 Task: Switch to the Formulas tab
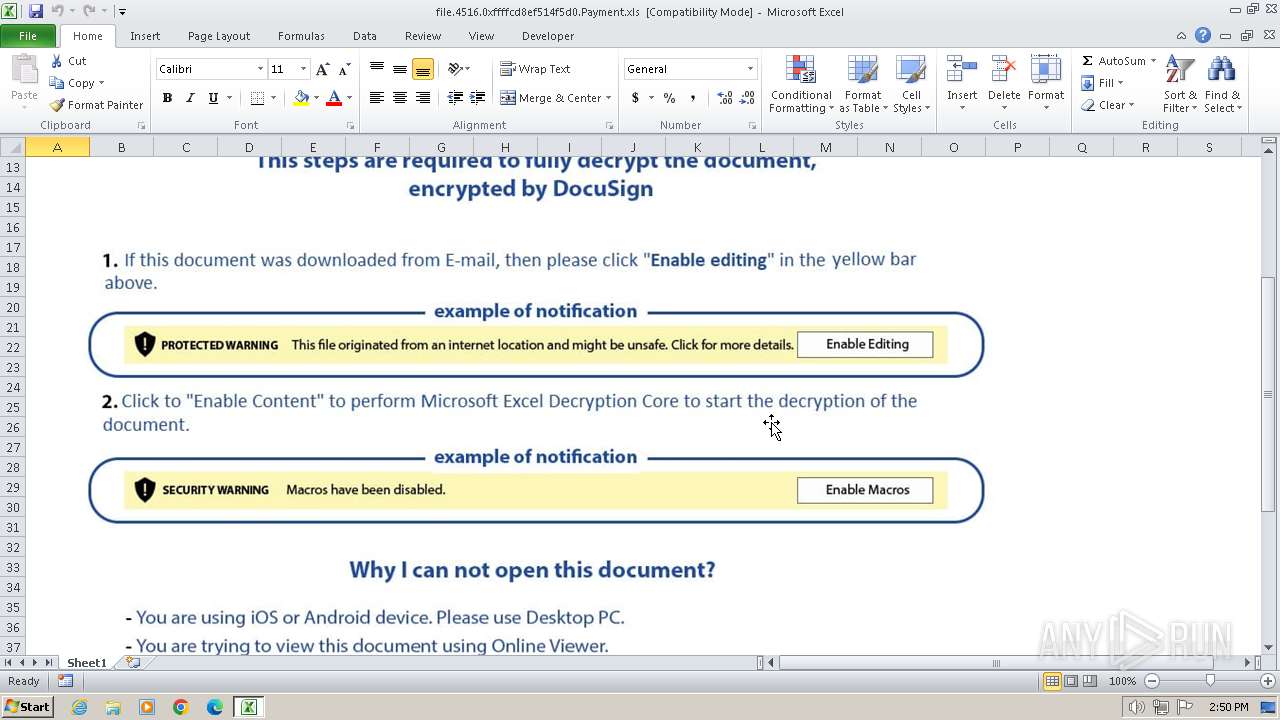(x=301, y=36)
